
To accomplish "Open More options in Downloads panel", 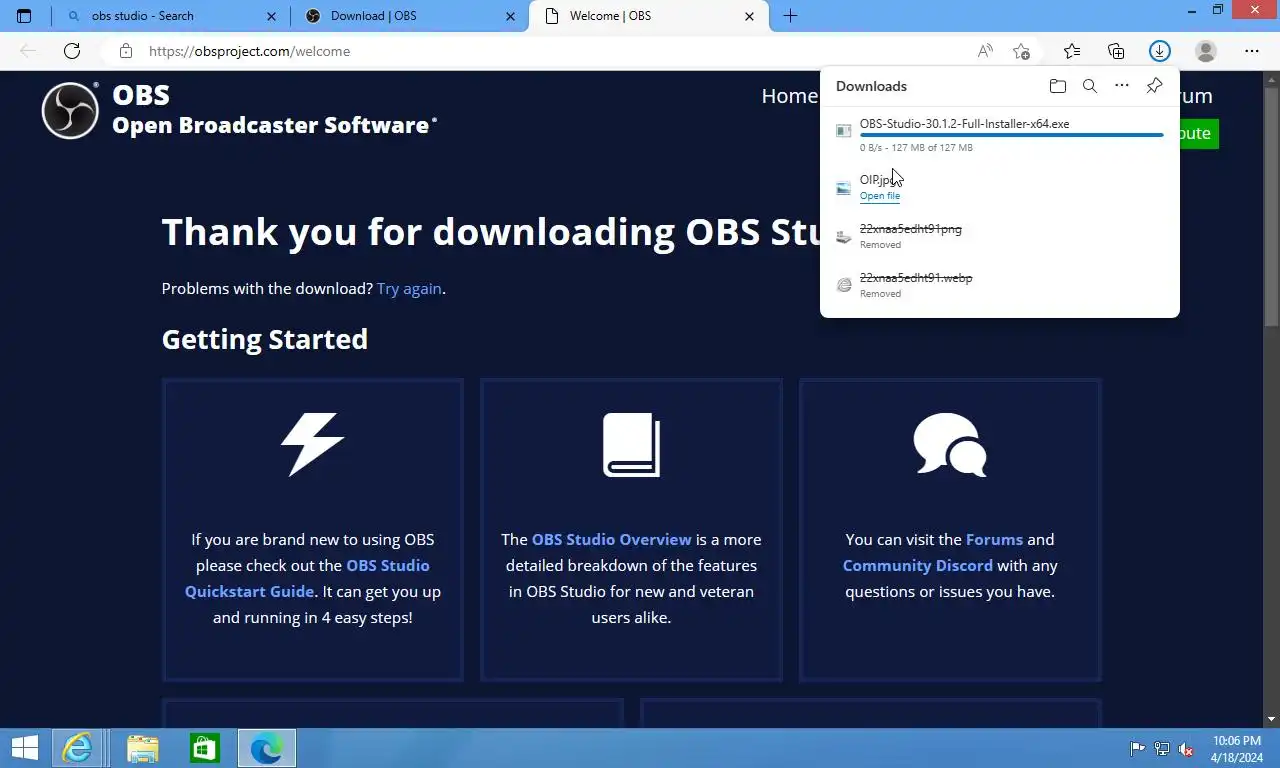I will (1122, 86).
